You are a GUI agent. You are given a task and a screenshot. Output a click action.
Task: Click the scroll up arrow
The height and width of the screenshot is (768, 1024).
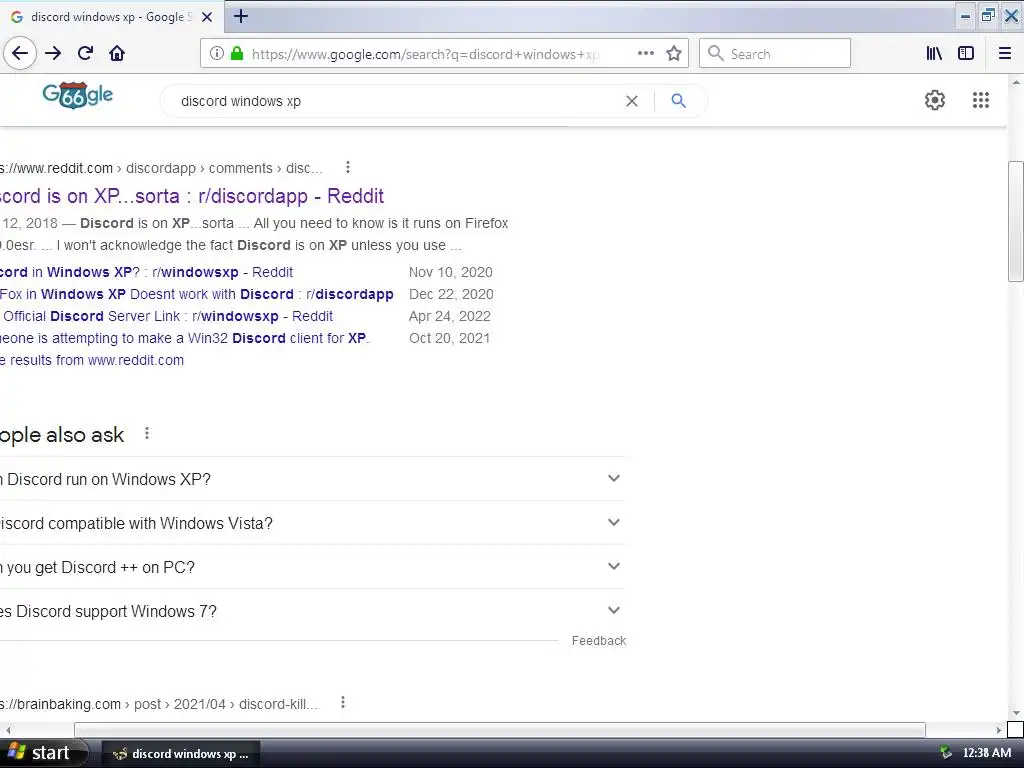click(x=1016, y=83)
